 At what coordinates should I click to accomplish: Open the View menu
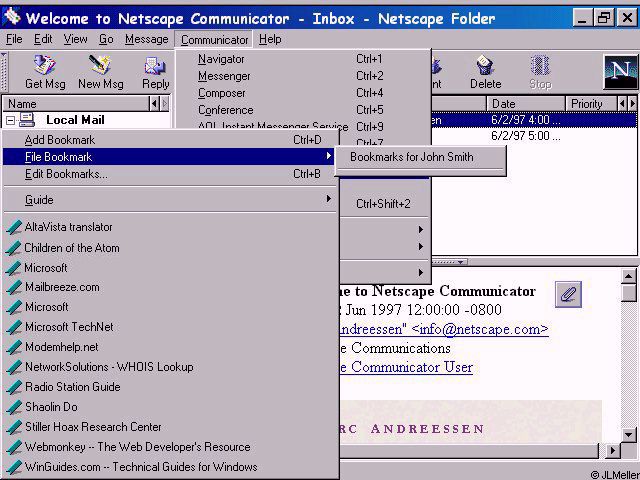(75, 39)
